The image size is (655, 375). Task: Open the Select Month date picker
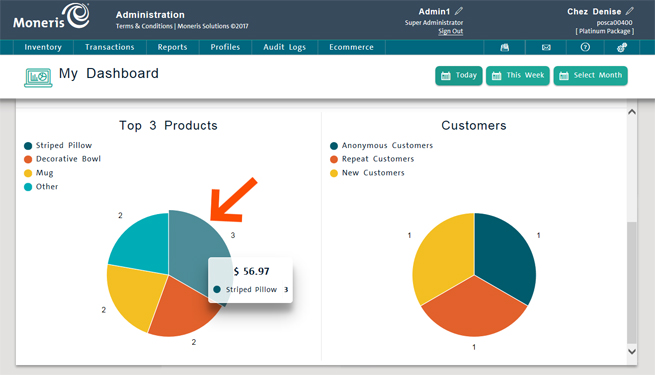[590, 76]
